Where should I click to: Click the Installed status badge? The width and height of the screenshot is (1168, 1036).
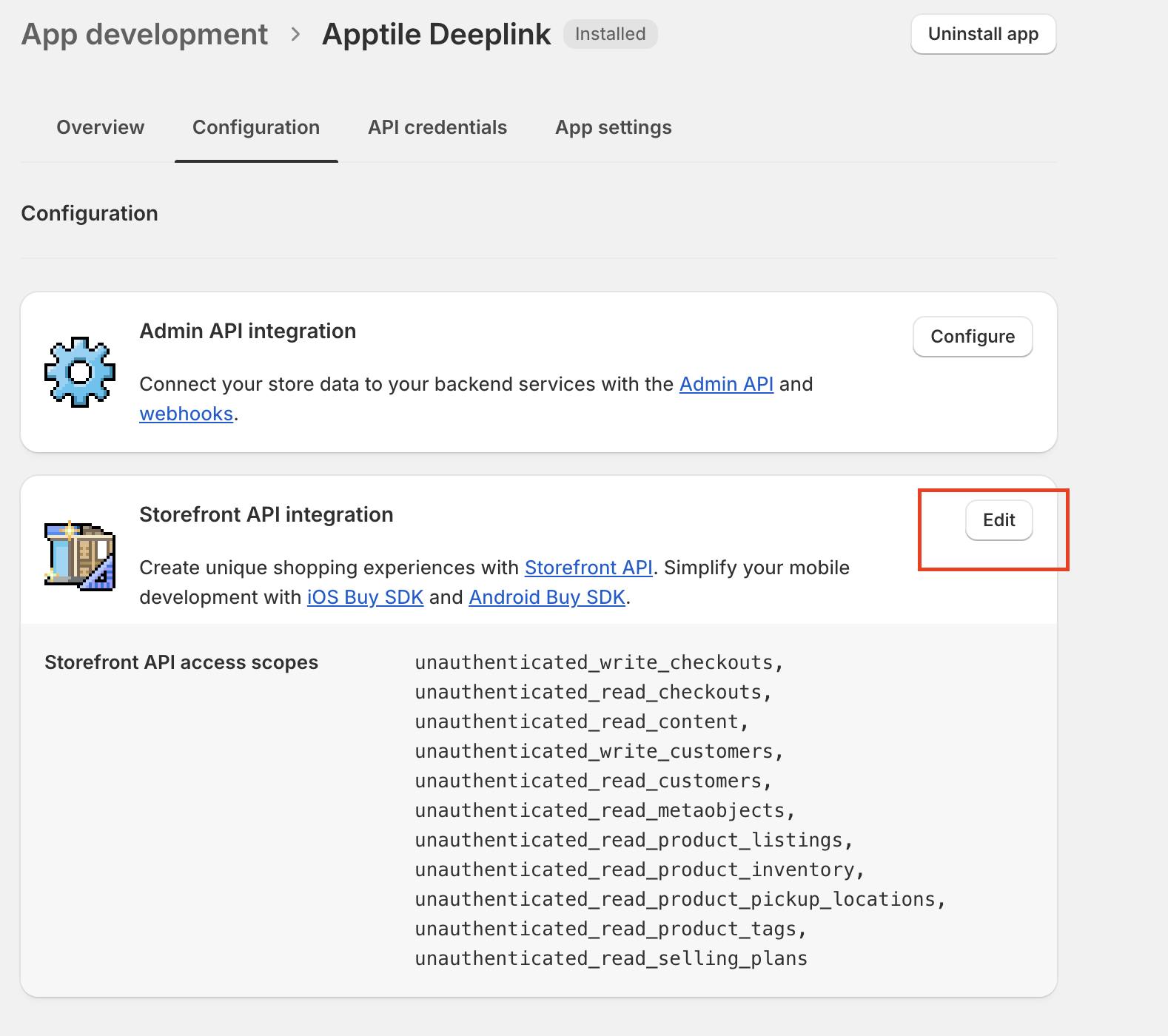(610, 34)
